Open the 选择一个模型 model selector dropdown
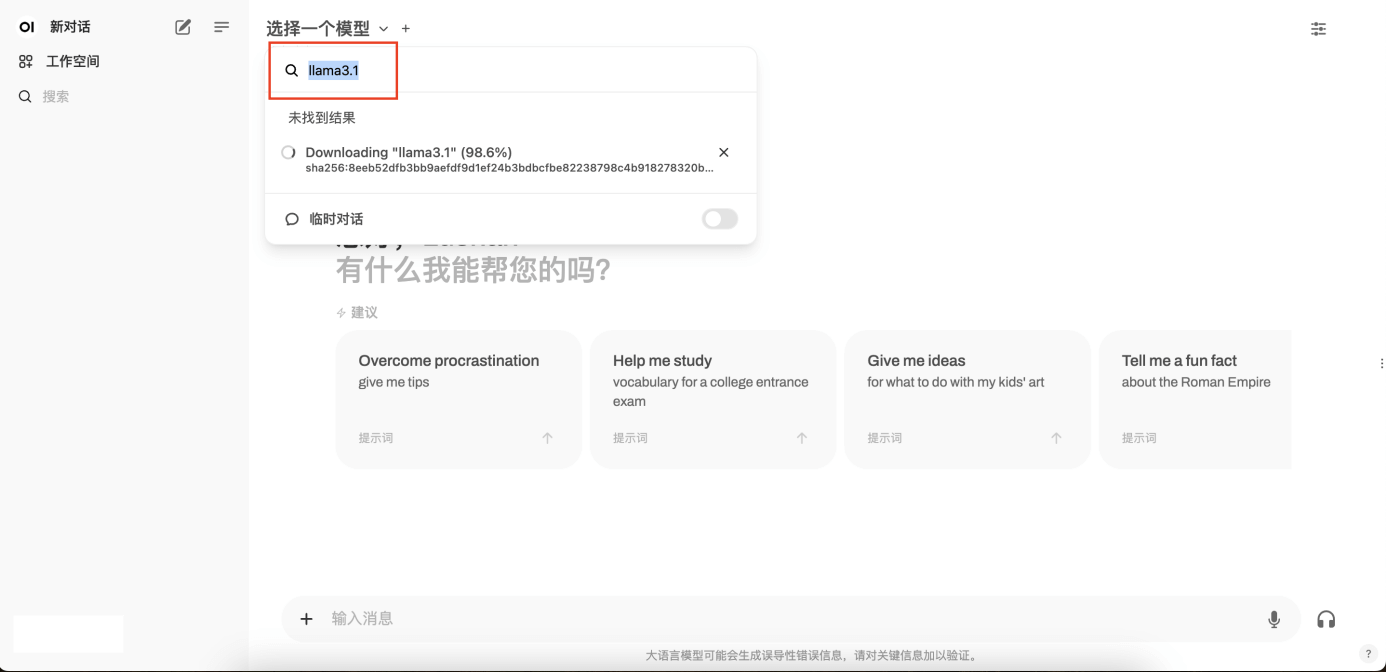Screen dimensions: 1386x672 [x=316, y=29]
